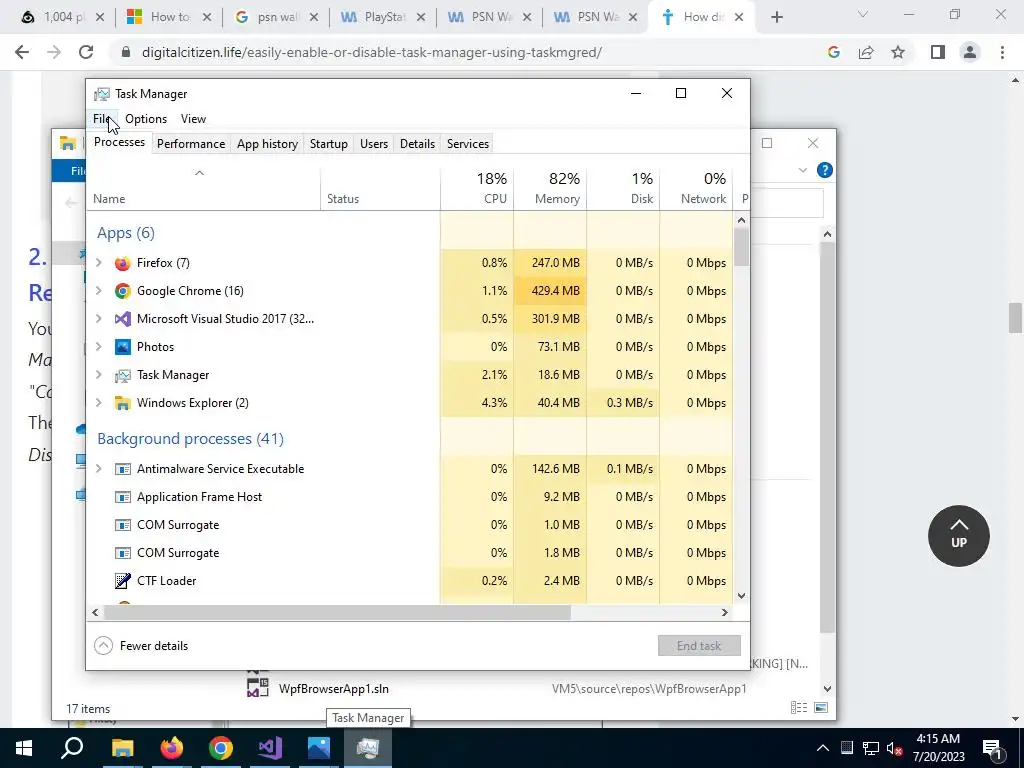Click the Application Frame Host icon
Screen dimensions: 1024x768
tap(122, 497)
